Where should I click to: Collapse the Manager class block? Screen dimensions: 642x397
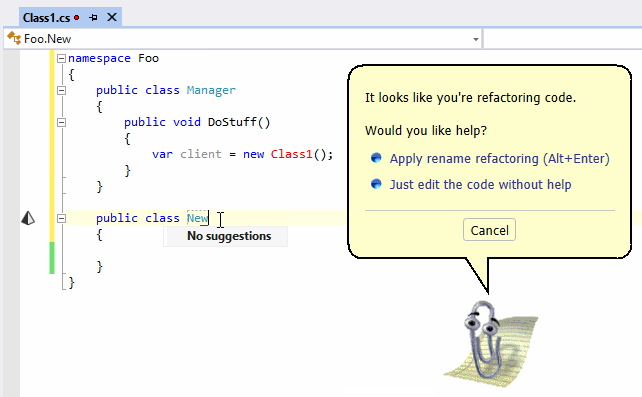pos(61,90)
